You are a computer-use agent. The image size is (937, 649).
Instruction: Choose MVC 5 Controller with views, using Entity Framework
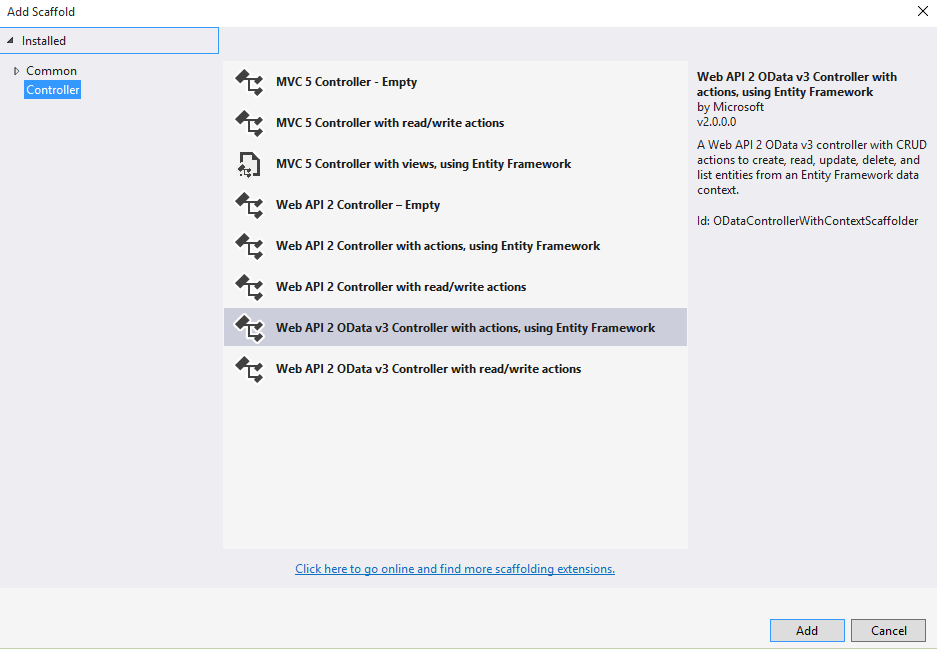click(422, 163)
